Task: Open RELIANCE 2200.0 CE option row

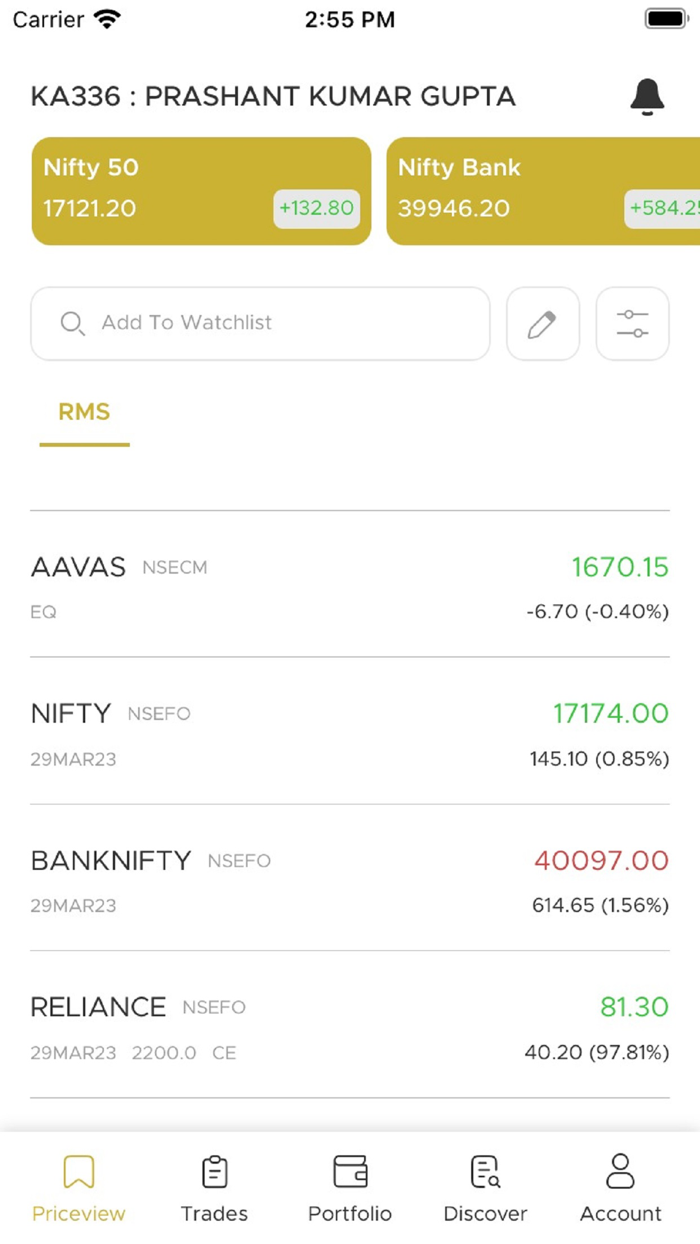Action: click(x=350, y=1025)
